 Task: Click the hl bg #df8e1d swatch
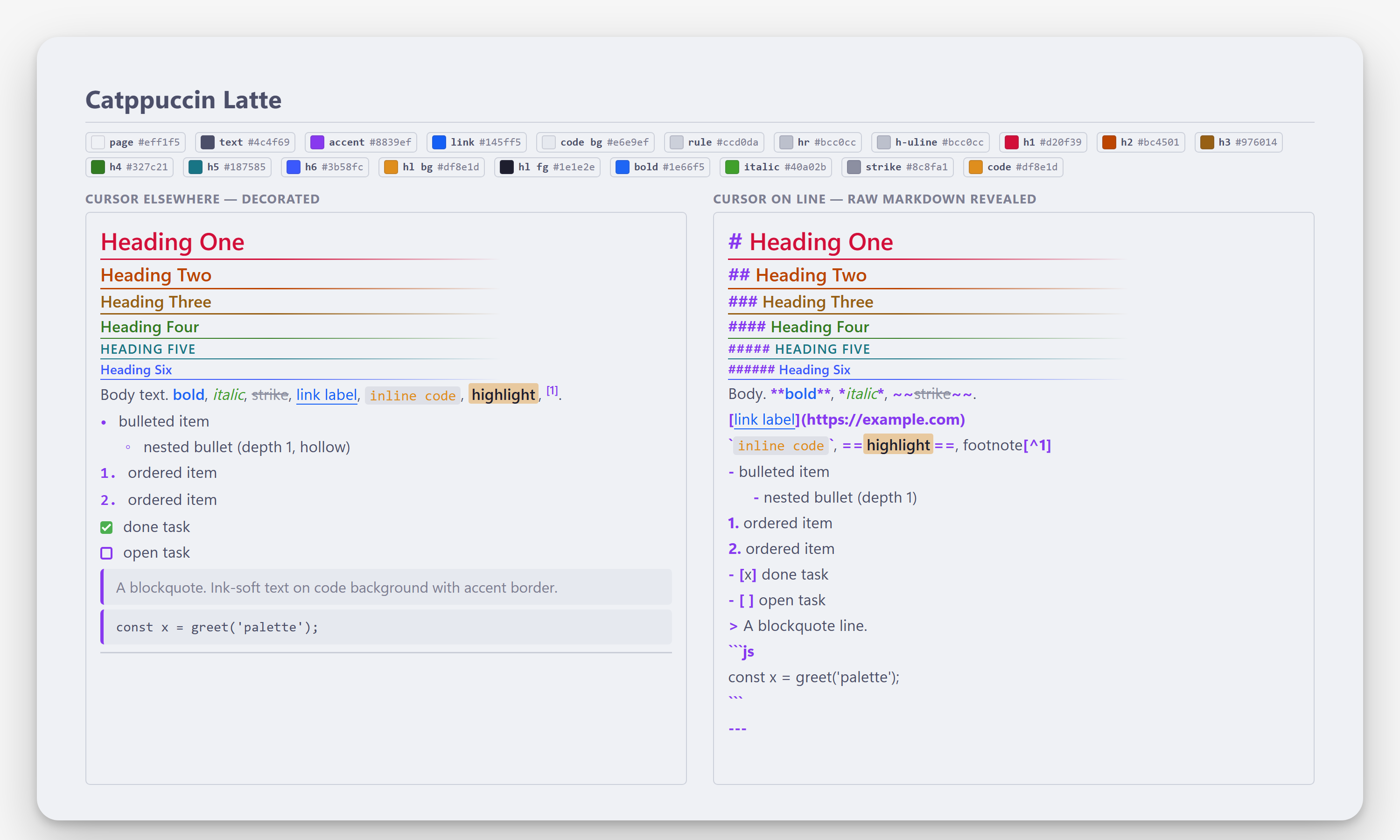pyautogui.click(x=432, y=167)
